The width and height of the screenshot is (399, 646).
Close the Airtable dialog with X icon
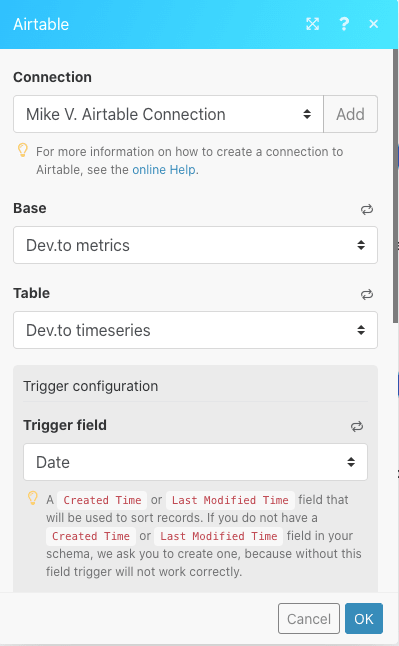tap(373, 24)
